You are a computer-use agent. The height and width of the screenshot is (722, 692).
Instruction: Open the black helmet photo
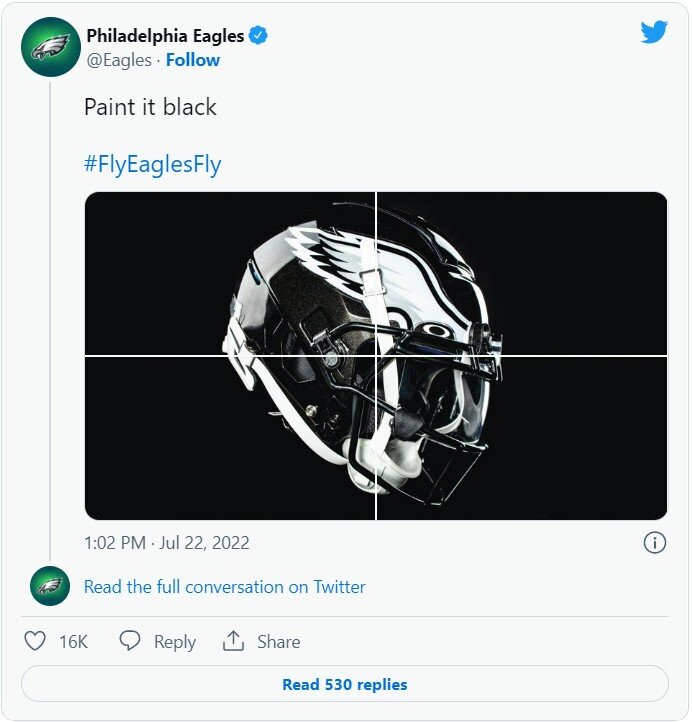375,355
